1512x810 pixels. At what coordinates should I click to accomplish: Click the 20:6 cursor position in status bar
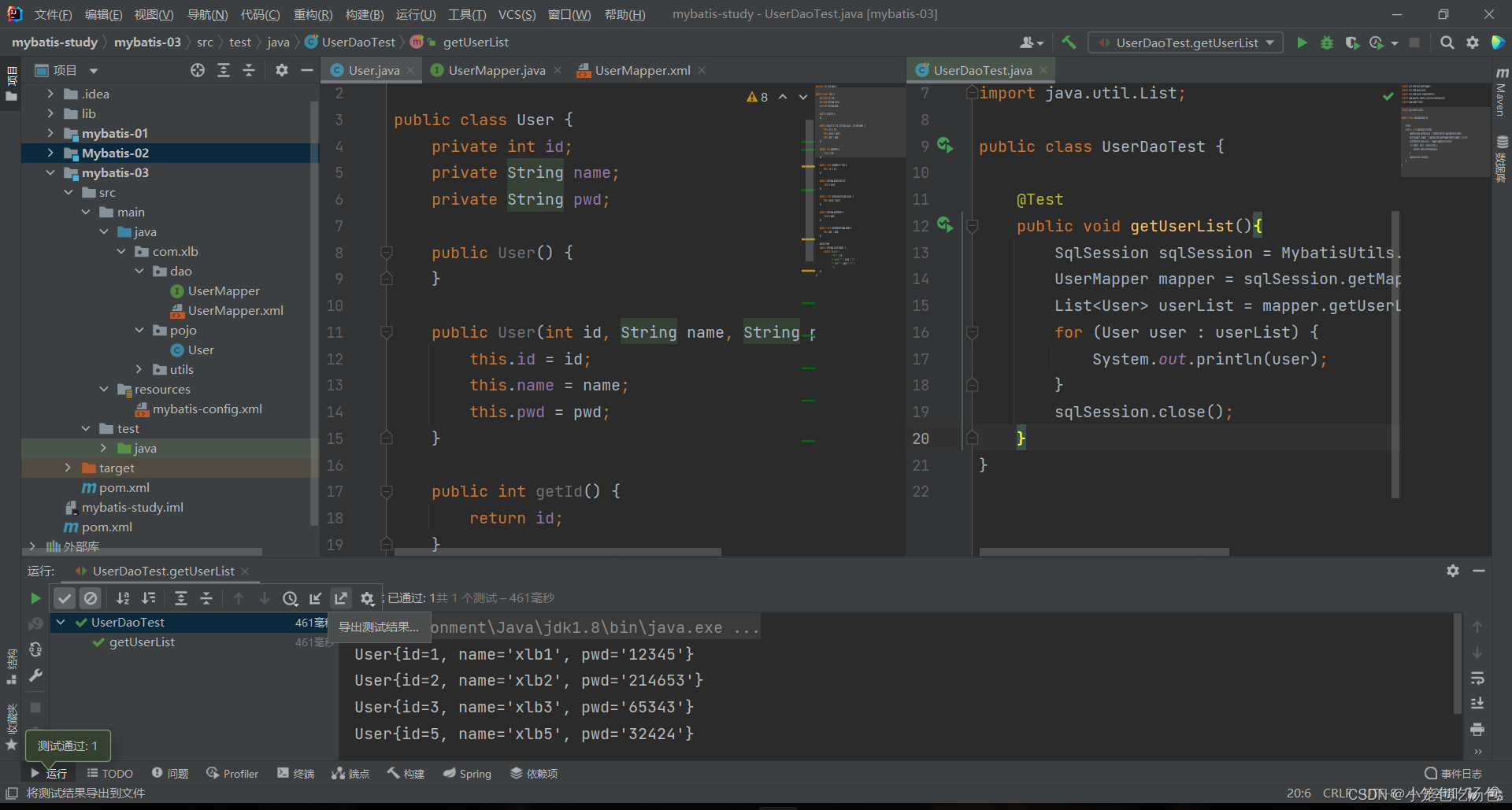click(x=1299, y=793)
